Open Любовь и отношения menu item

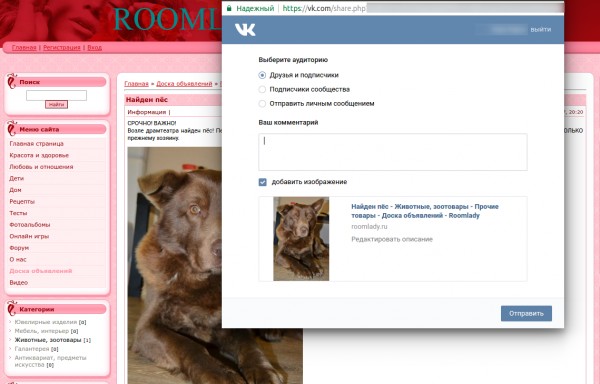pyautogui.click(x=41, y=167)
